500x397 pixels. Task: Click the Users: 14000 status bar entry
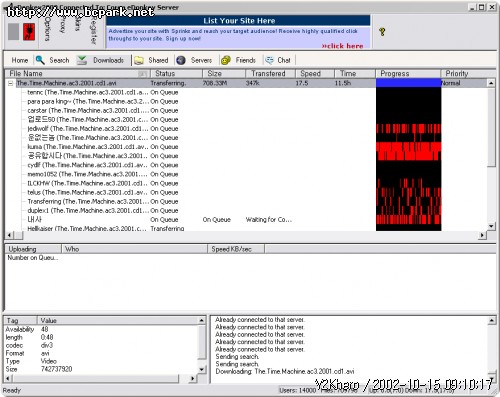point(297,390)
